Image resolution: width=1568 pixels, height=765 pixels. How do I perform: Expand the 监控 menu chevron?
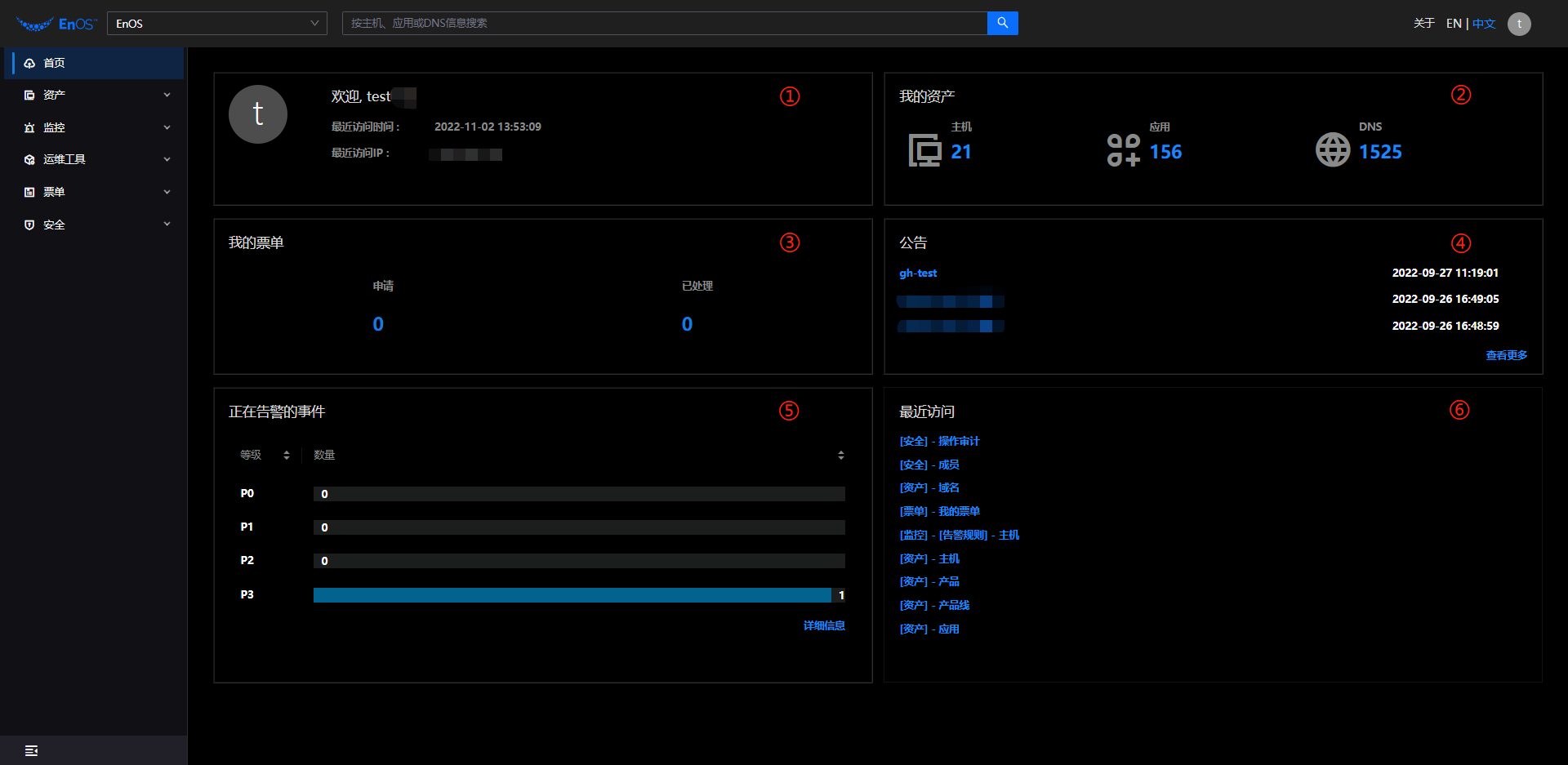(x=167, y=127)
